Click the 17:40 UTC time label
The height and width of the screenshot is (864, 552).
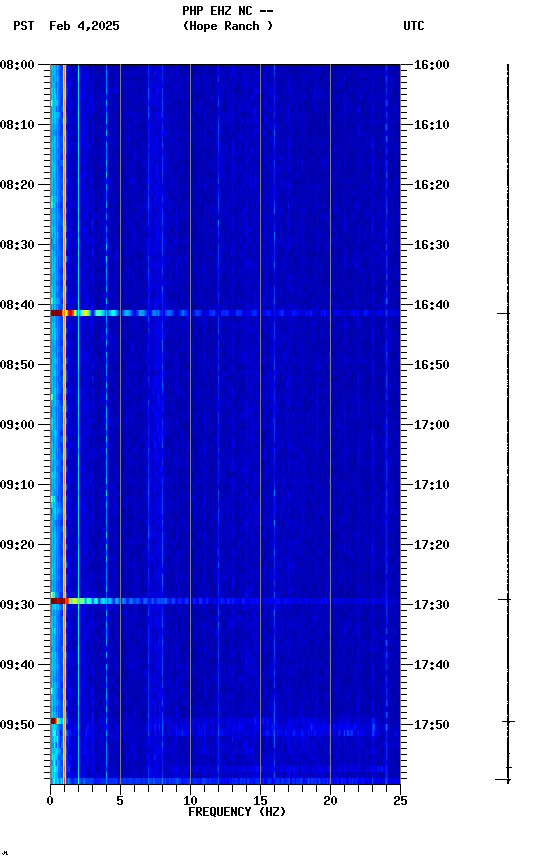(432, 665)
